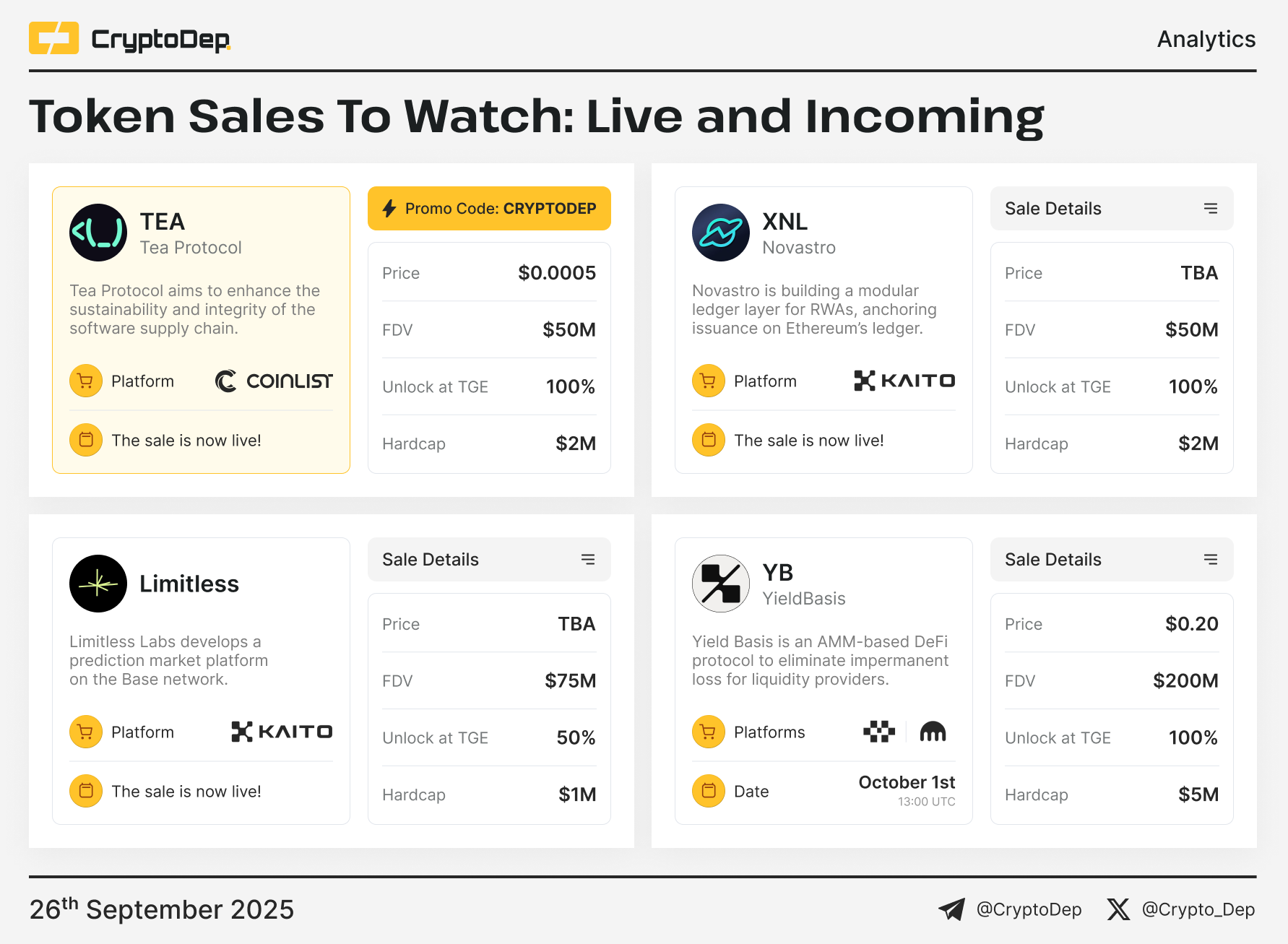1288x944 pixels.
Task: Click the Yield Basis description paragraph
Action: click(x=820, y=660)
